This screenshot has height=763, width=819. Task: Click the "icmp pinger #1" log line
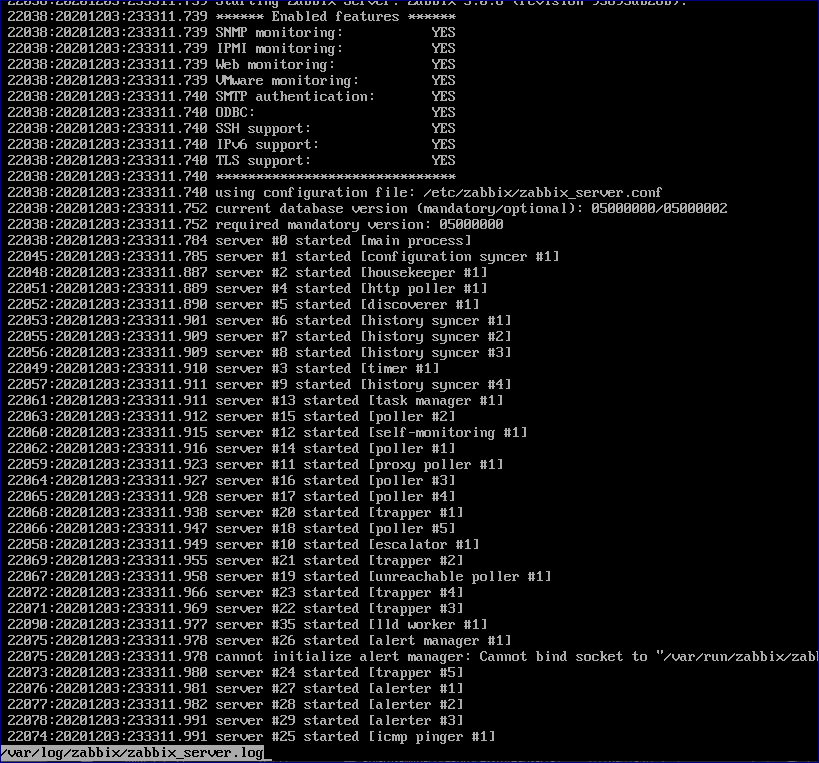[x=251, y=736]
